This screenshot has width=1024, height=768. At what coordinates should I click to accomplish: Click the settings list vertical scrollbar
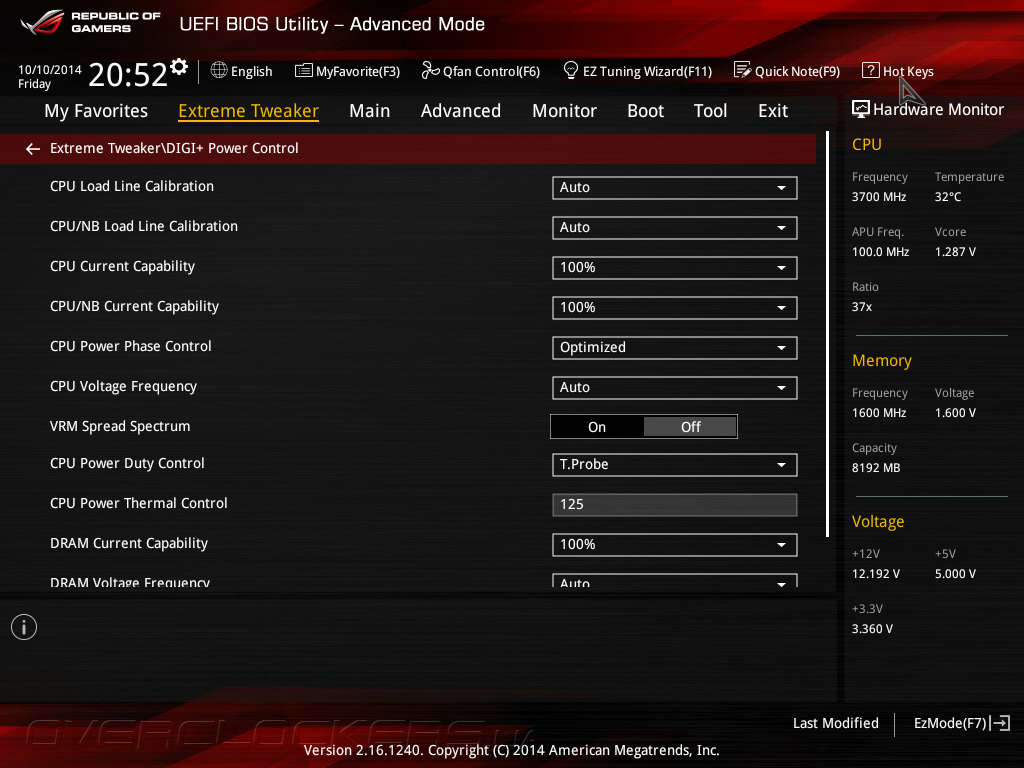click(x=827, y=334)
